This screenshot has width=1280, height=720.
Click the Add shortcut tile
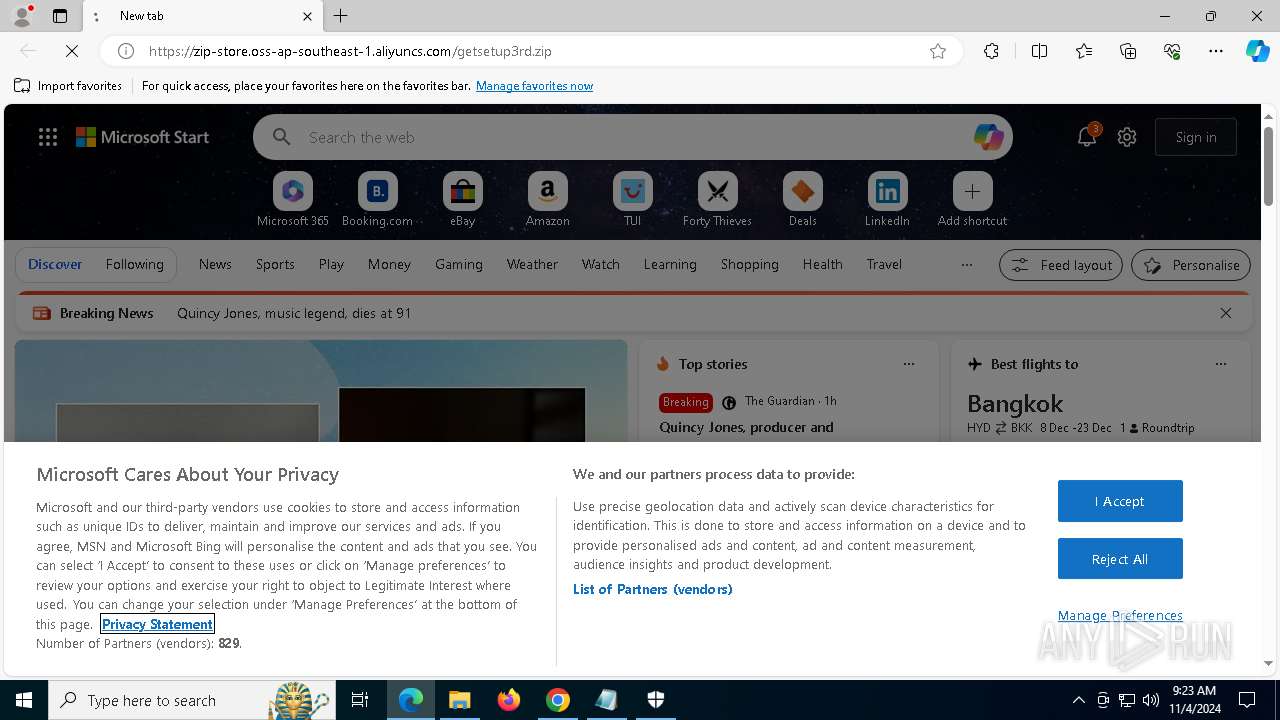[972, 199]
